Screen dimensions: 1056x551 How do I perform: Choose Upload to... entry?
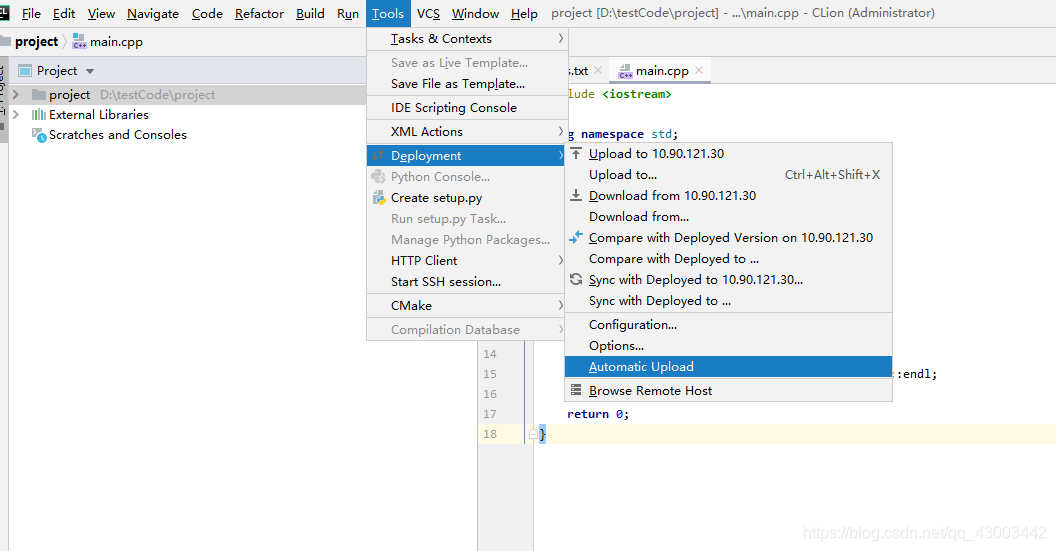tap(728, 175)
